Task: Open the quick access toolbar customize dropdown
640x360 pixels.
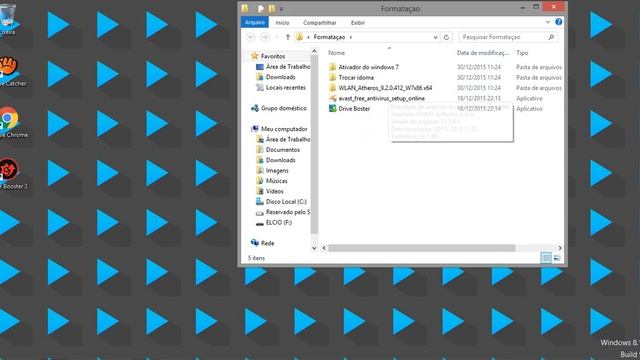Action: pos(281,9)
